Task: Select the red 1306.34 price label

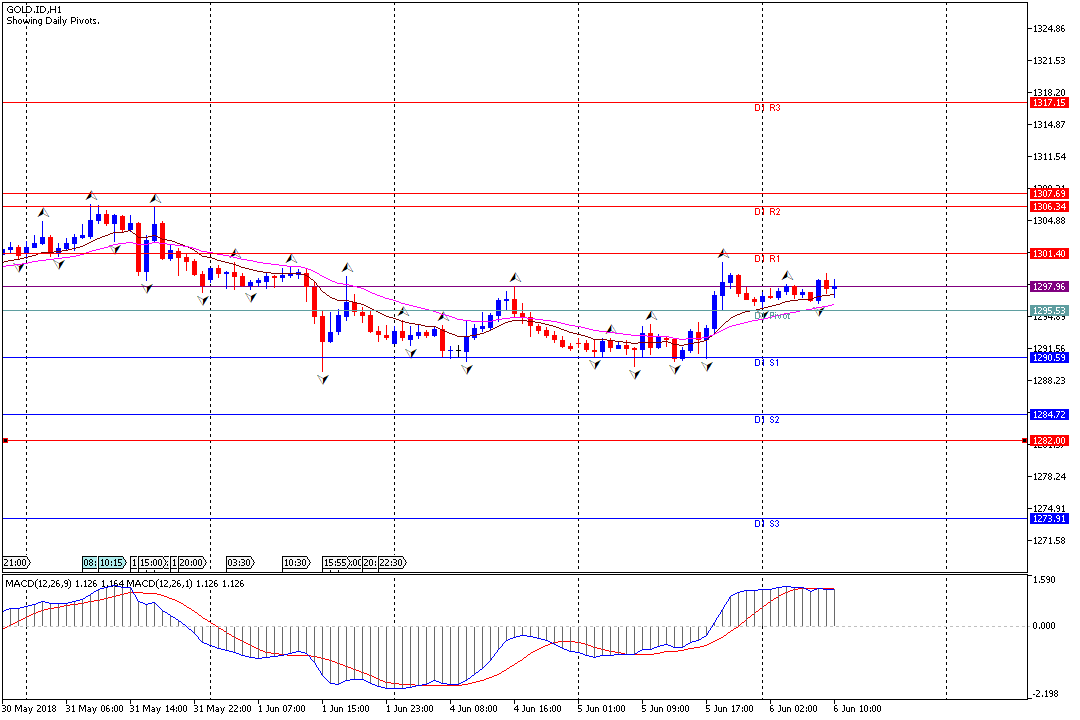Action: (1049, 207)
